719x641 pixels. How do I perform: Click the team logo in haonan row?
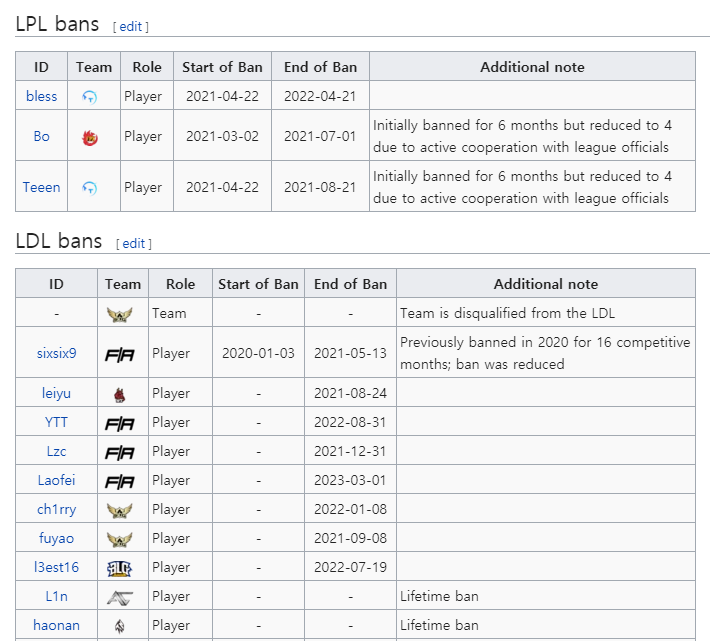120,626
